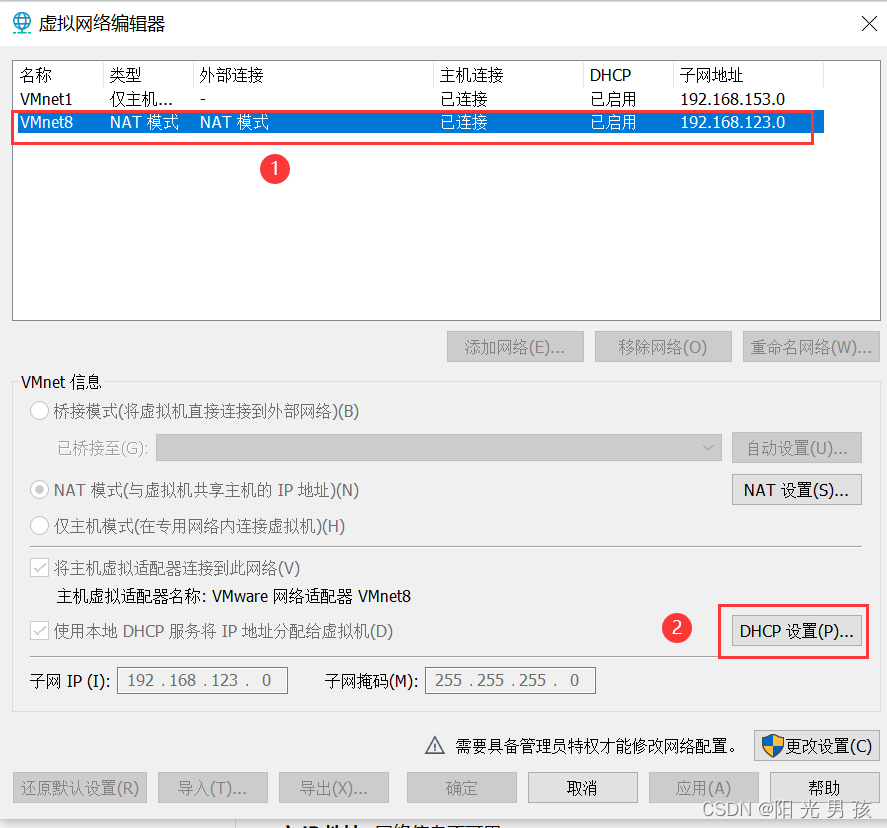Click subnet address 192.168.123.0 cell

click(x=733, y=122)
